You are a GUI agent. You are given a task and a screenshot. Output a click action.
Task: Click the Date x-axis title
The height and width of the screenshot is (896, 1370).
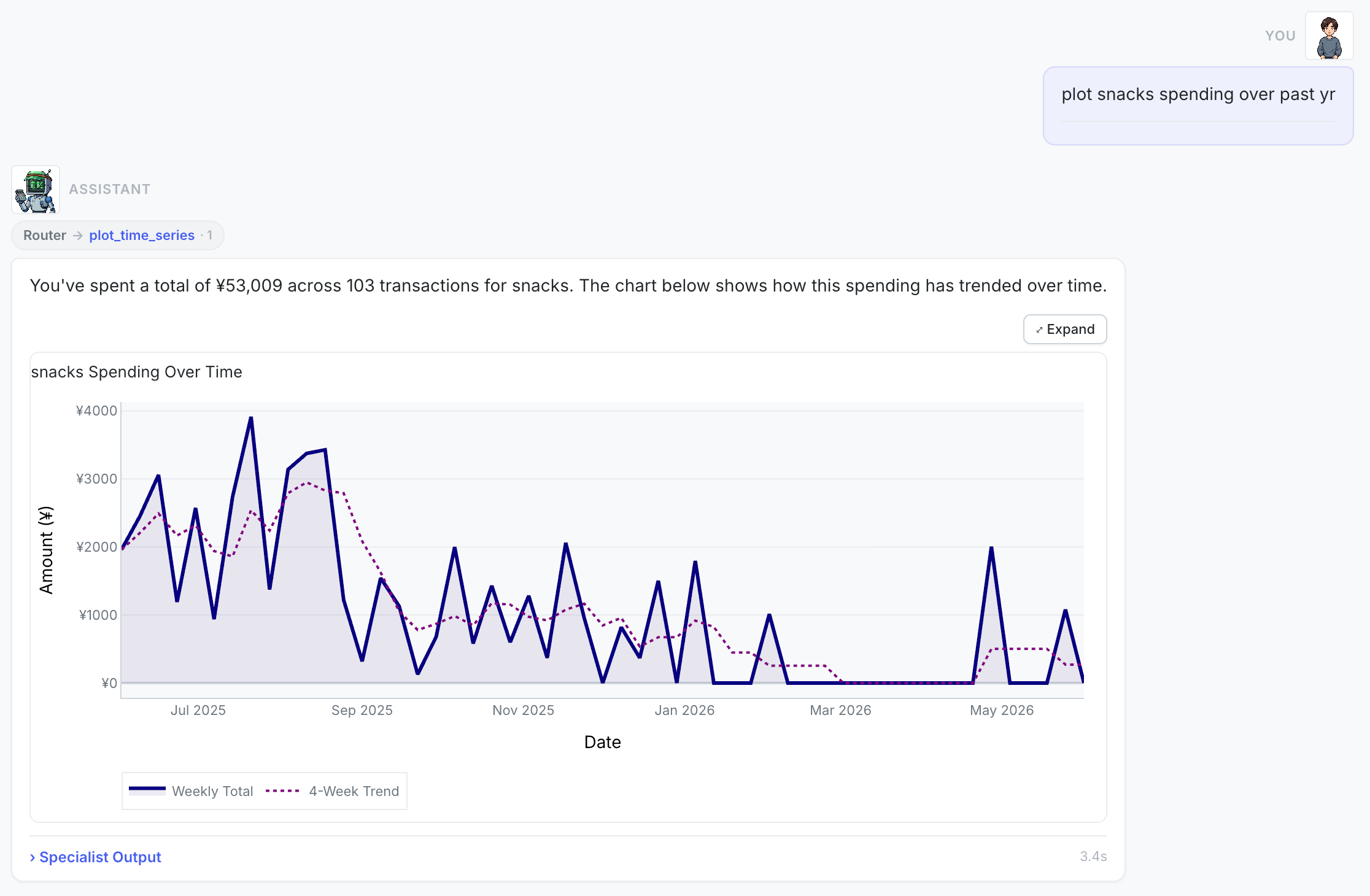603,742
